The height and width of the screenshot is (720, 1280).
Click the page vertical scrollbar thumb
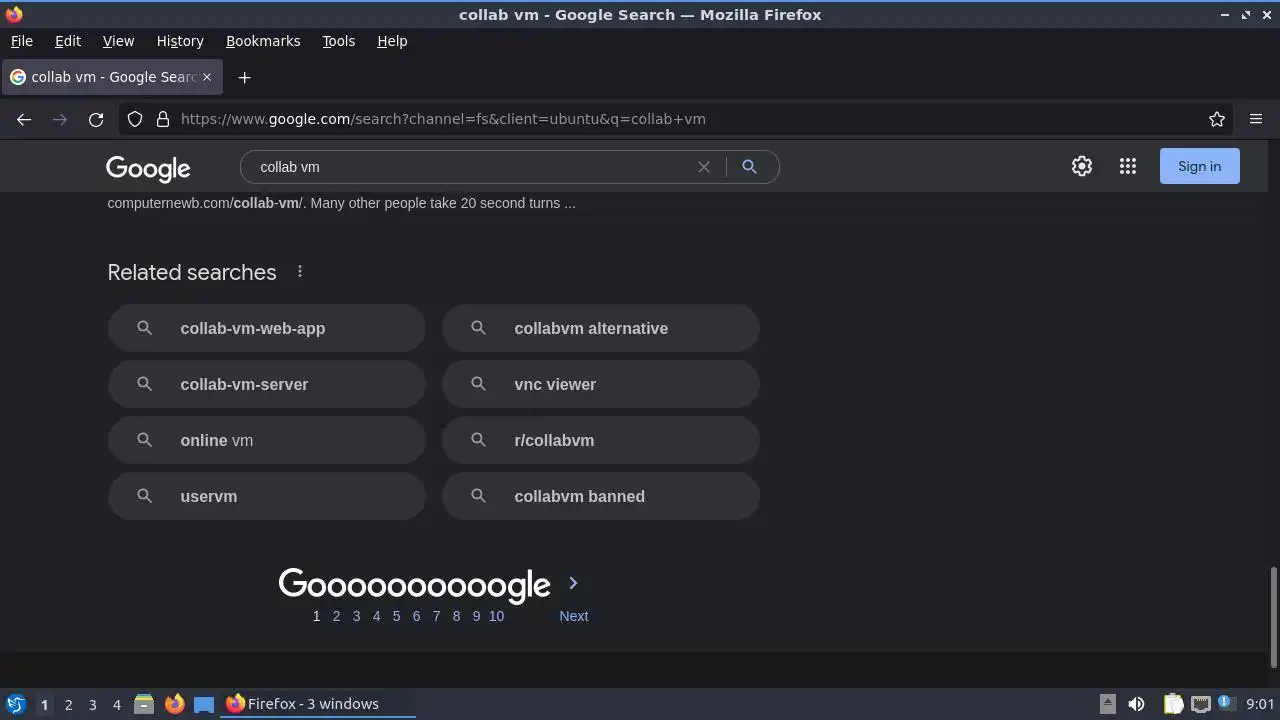(x=1273, y=618)
